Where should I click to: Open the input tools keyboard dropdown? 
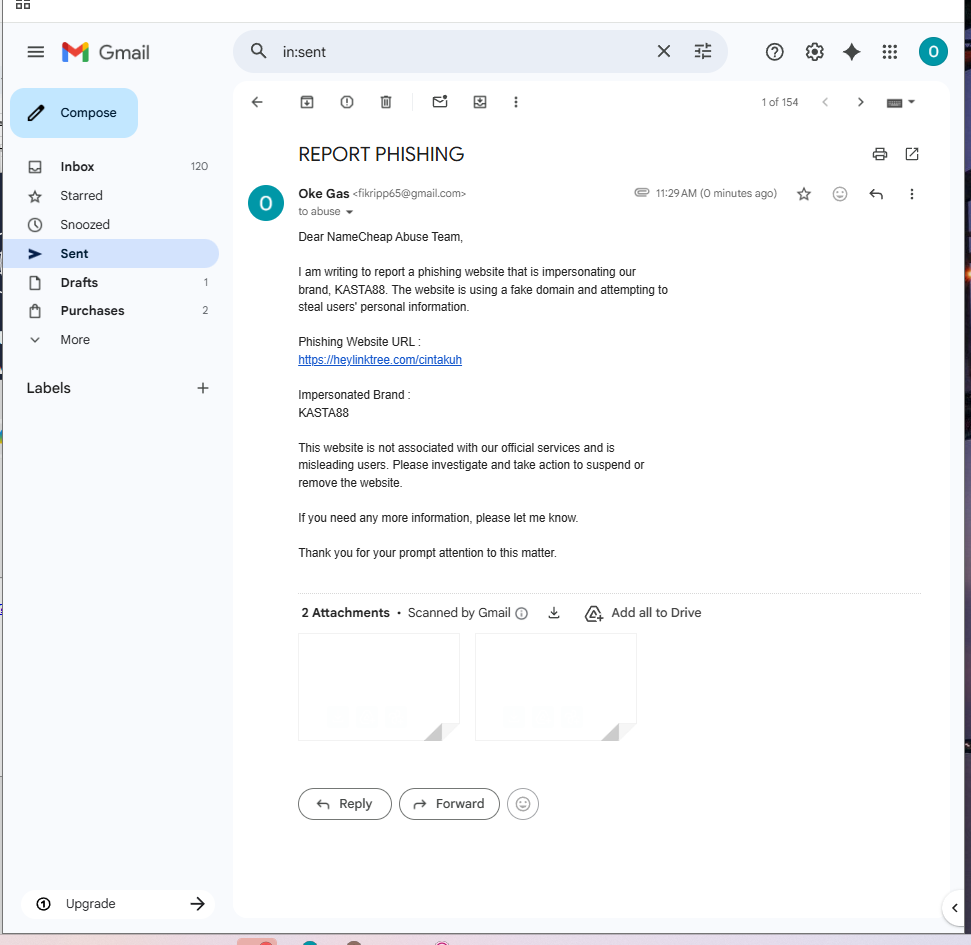pyautogui.click(x=900, y=102)
